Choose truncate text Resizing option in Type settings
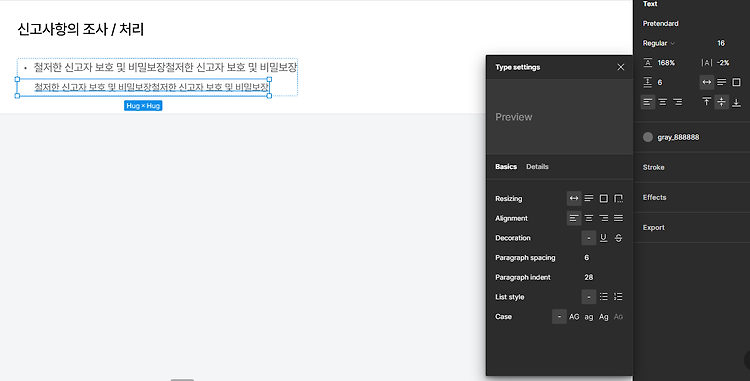This screenshot has height=381, width=750. point(618,198)
